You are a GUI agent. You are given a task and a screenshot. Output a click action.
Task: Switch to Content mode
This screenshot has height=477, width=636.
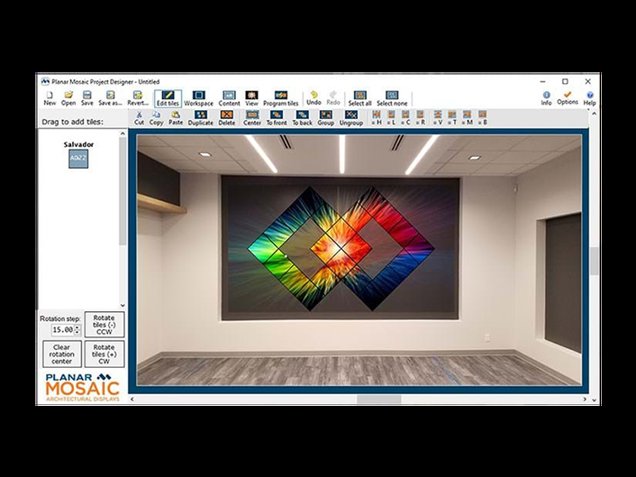(229, 99)
